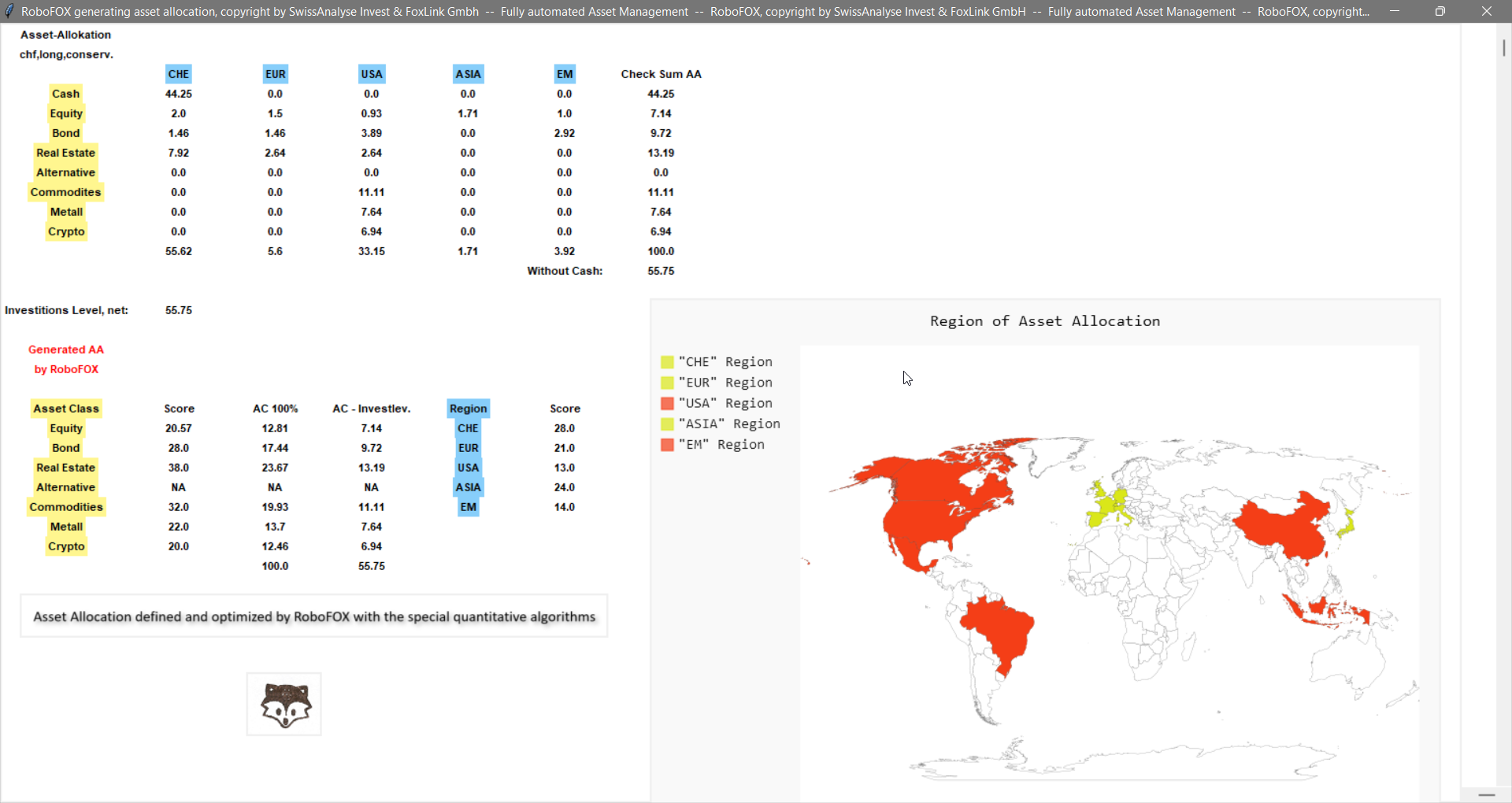Click the blue Region header label
Image resolution: width=1512 pixels, height=803 pixels.
[469, 409]
